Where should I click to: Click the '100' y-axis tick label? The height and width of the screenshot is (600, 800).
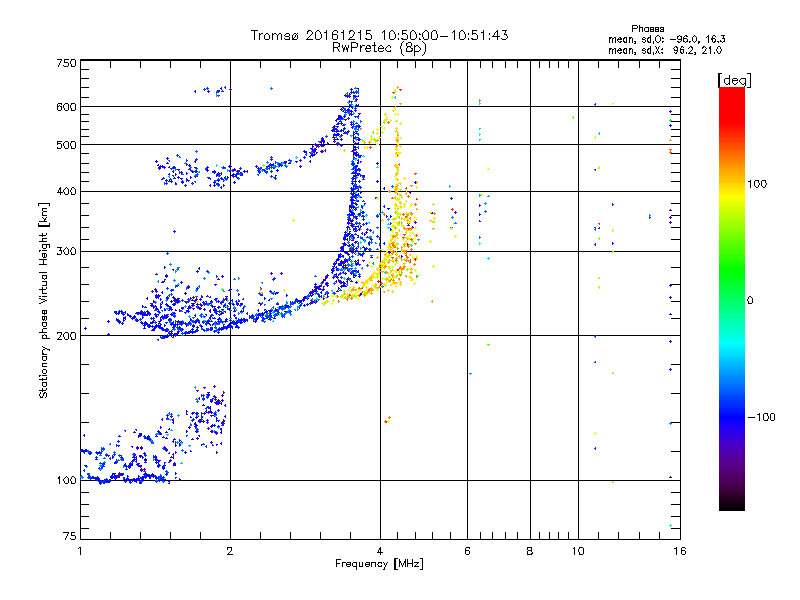coord(67,480)
